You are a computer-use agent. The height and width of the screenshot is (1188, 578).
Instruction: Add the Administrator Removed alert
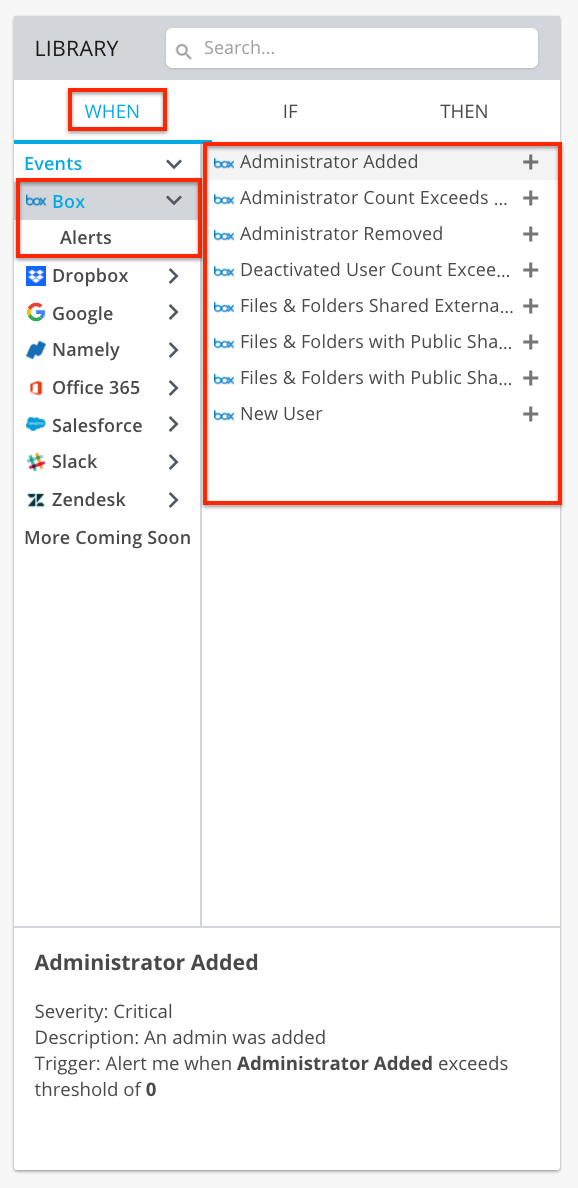click(531, 234)
